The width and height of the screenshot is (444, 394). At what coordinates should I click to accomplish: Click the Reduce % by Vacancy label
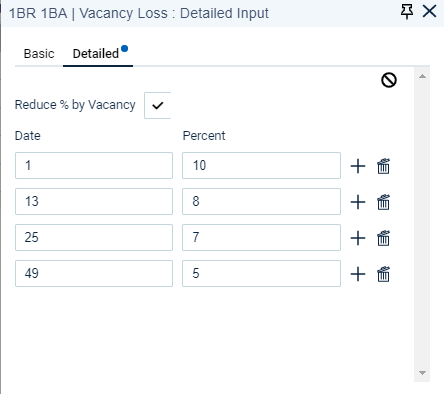pos(75,105)
